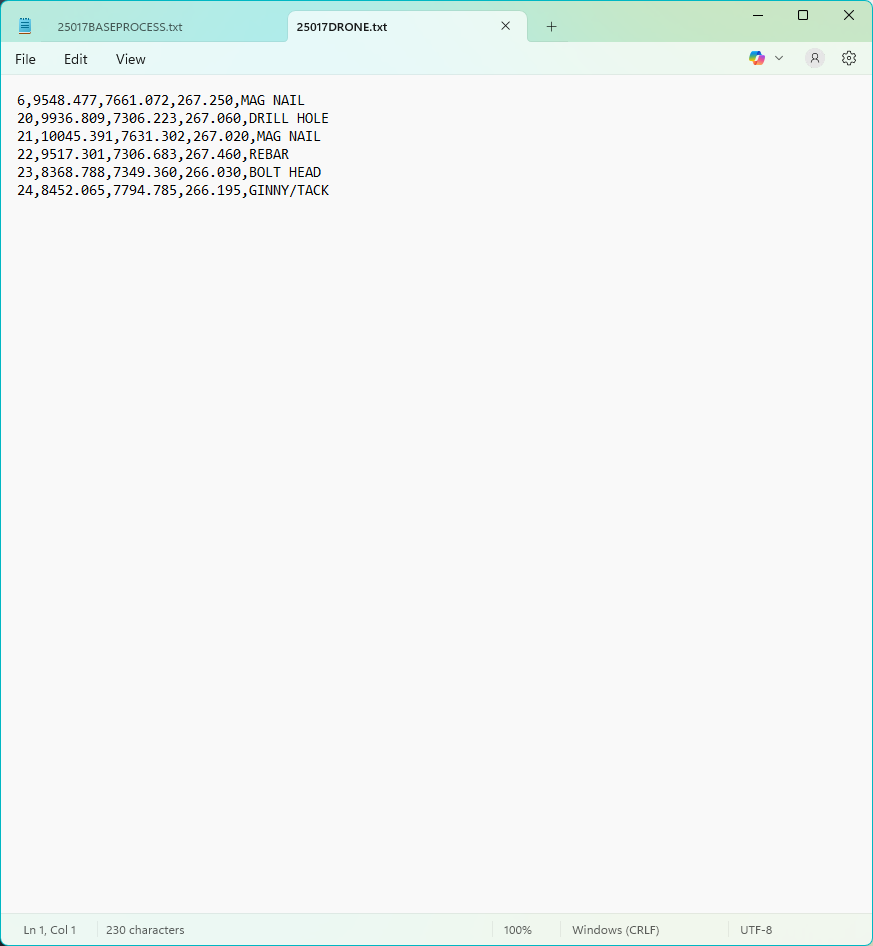Close the Notepad window
The width and height of the screenshot is (873, 946).
click(848, 16)
